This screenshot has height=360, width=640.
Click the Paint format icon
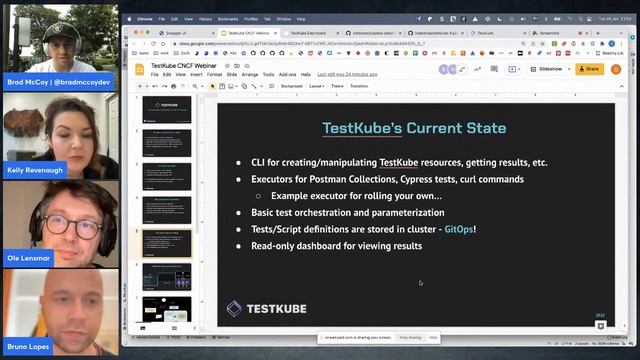pyautogui.click(x=183, y=86)
